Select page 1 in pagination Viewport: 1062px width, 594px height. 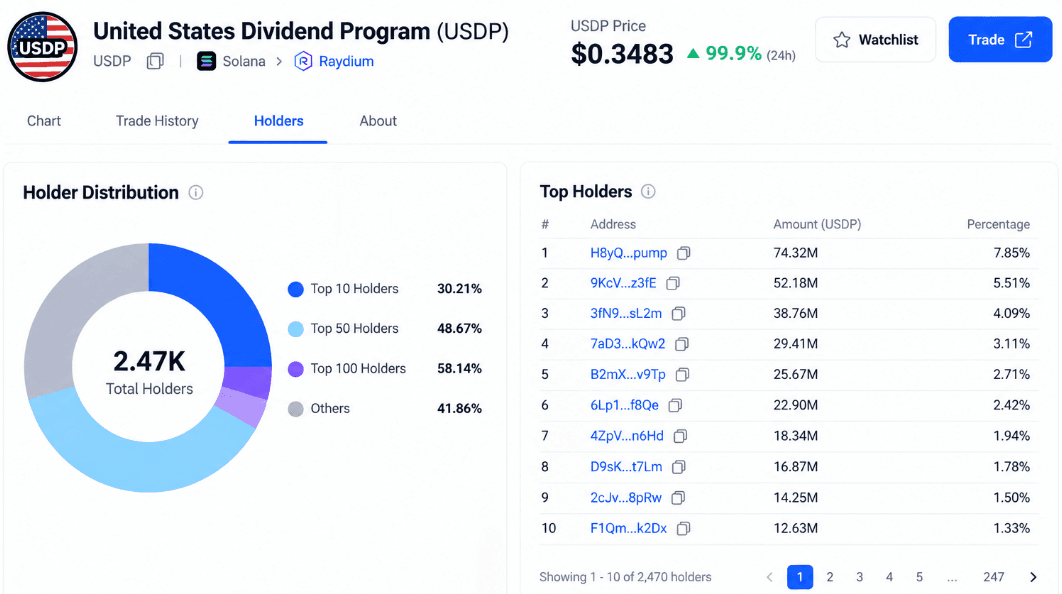800,577
